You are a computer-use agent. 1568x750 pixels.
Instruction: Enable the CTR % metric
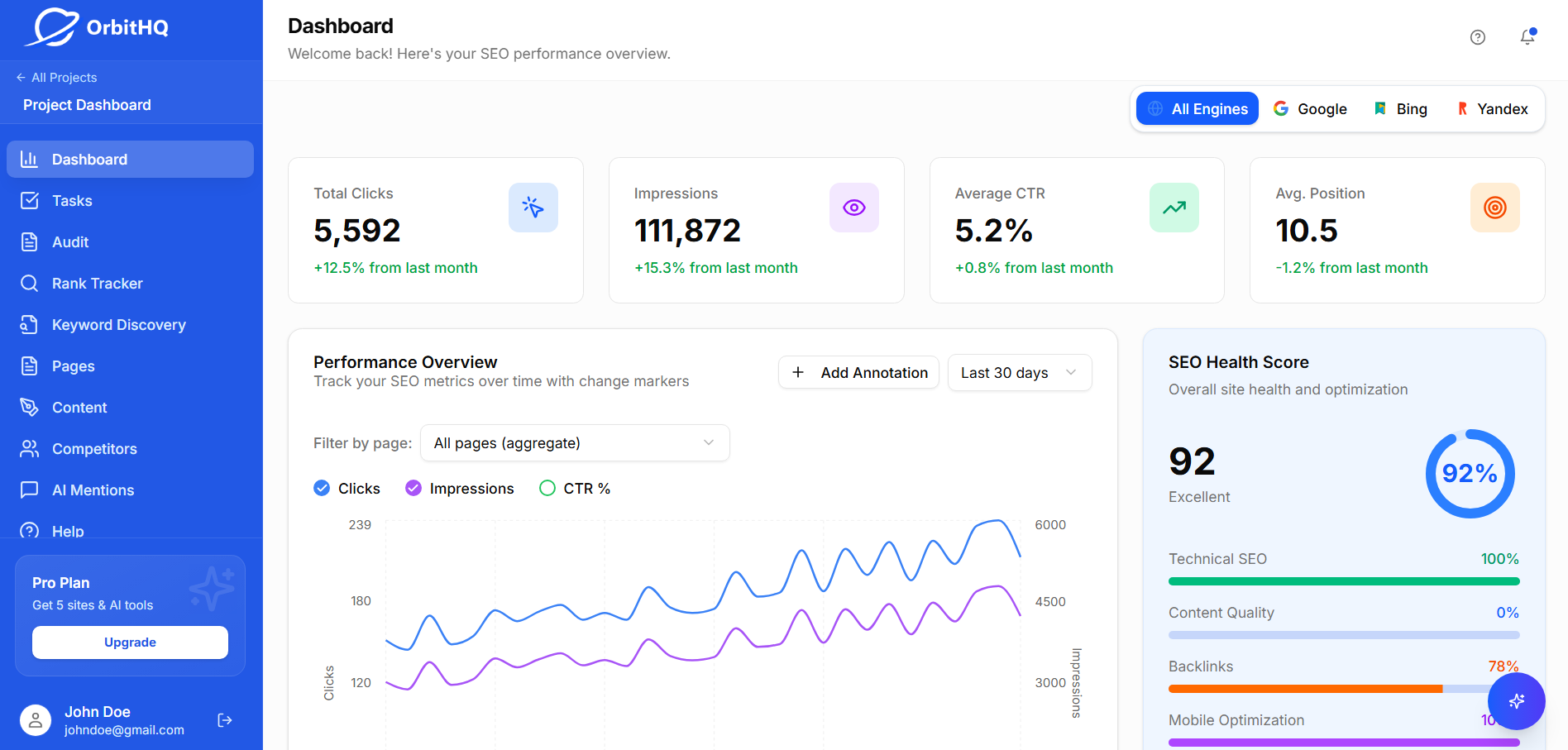click(547, 488)
